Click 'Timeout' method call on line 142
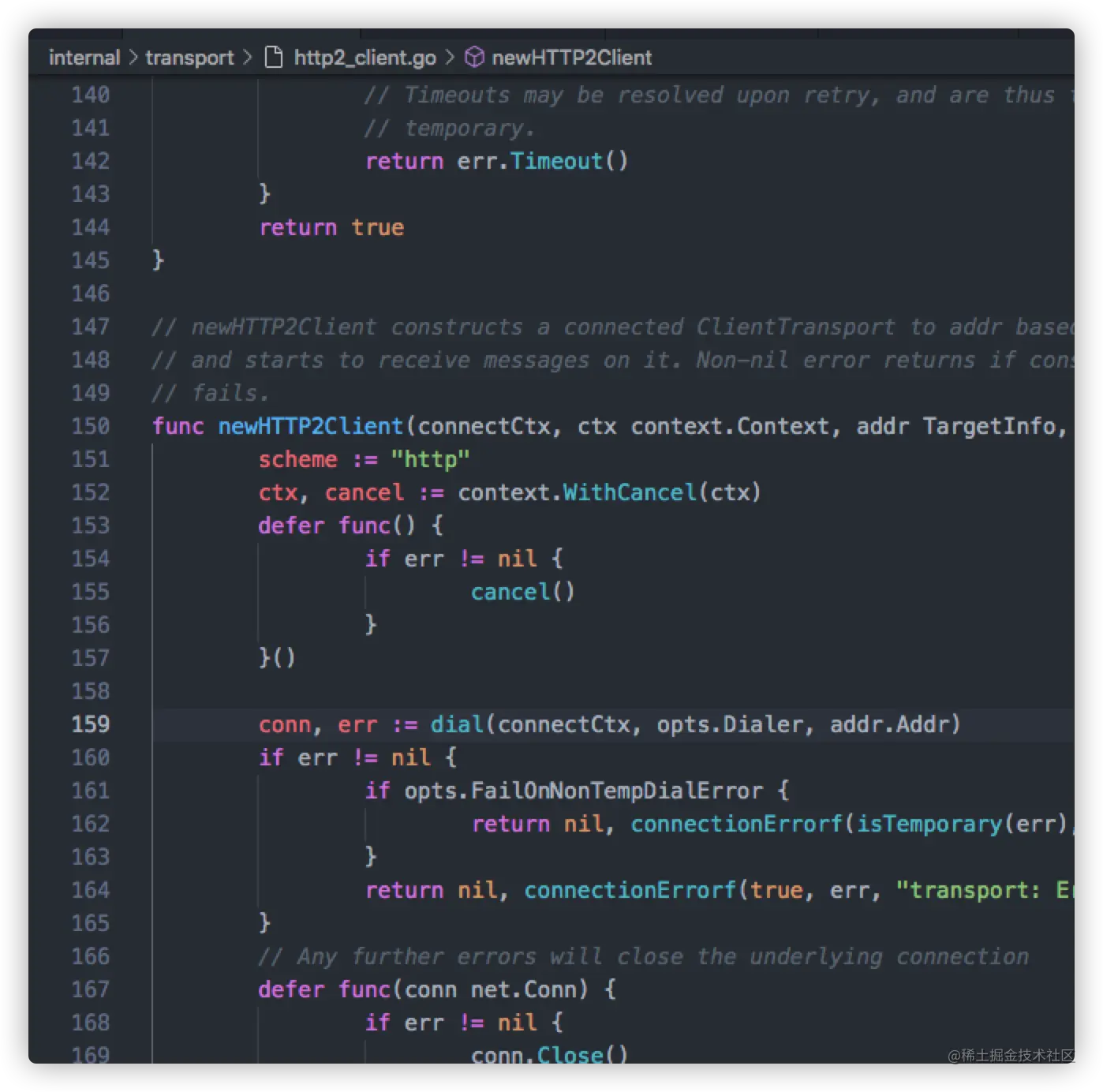The height and width of the screenshot is (1092, 1103). coord(556,161)
